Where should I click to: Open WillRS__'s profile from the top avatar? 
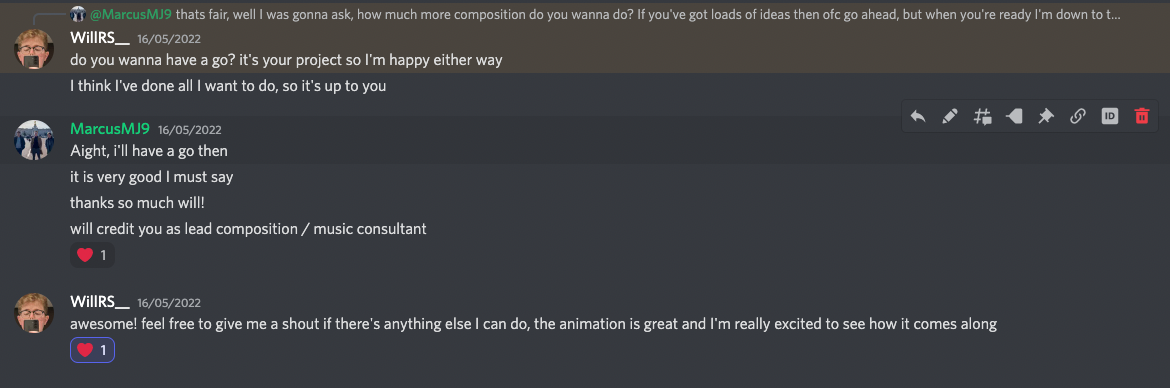(x=34, y=49)
